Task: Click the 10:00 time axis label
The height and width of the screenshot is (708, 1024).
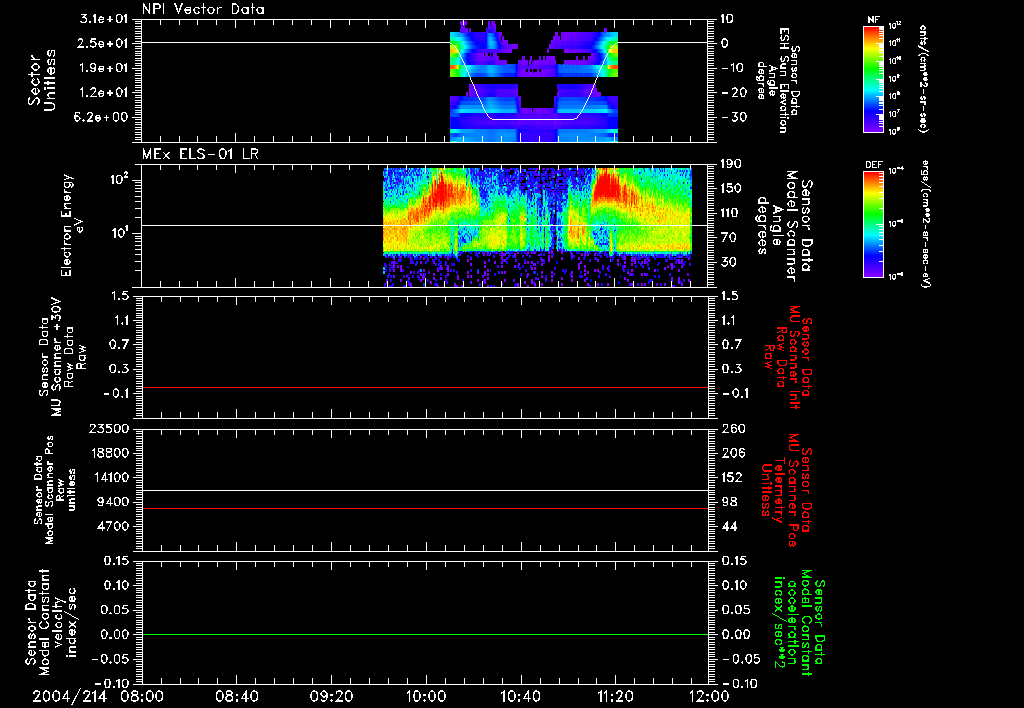Action: coord(426,697)
